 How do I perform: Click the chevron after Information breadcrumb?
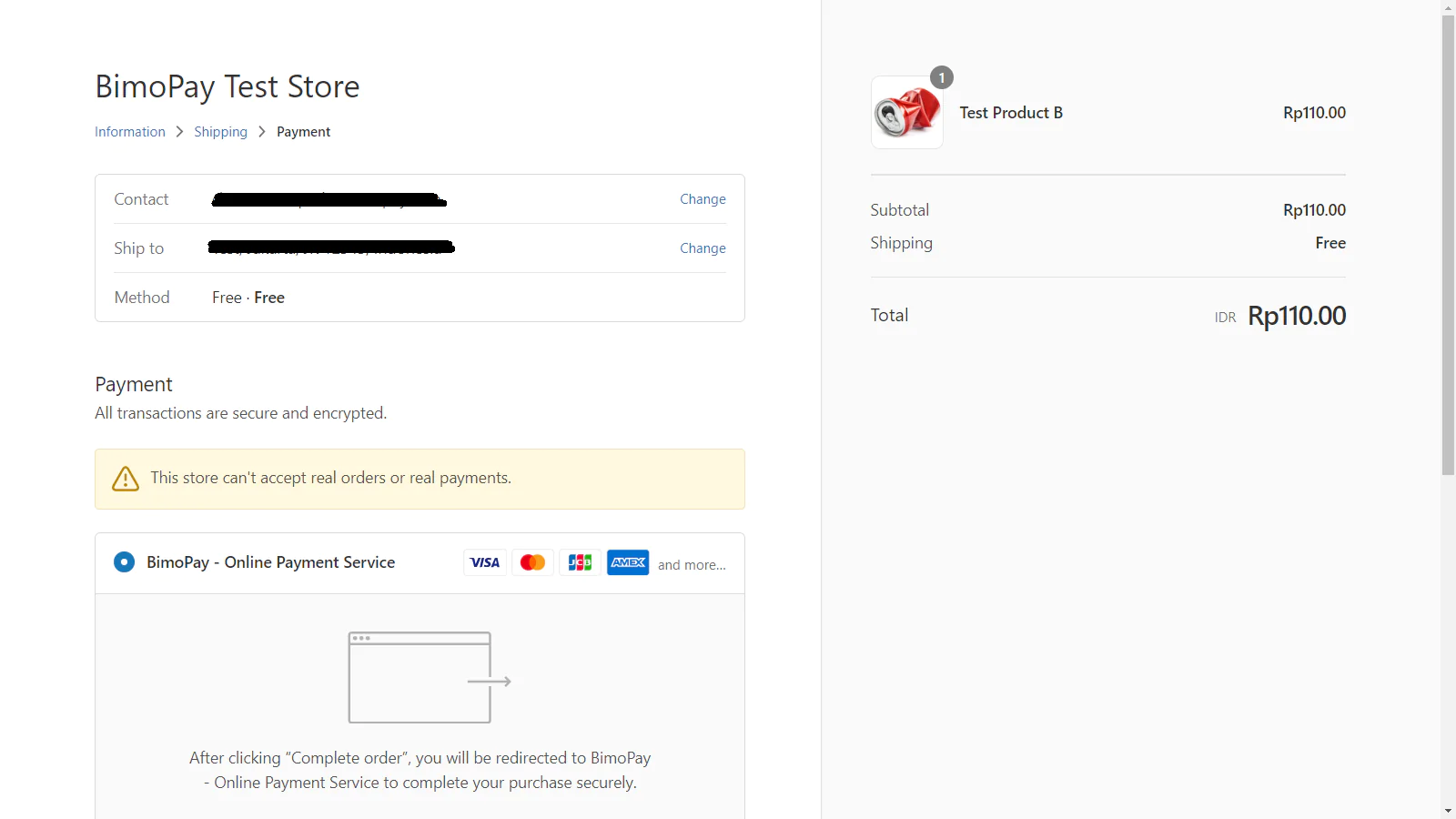[x=179, y=132]
